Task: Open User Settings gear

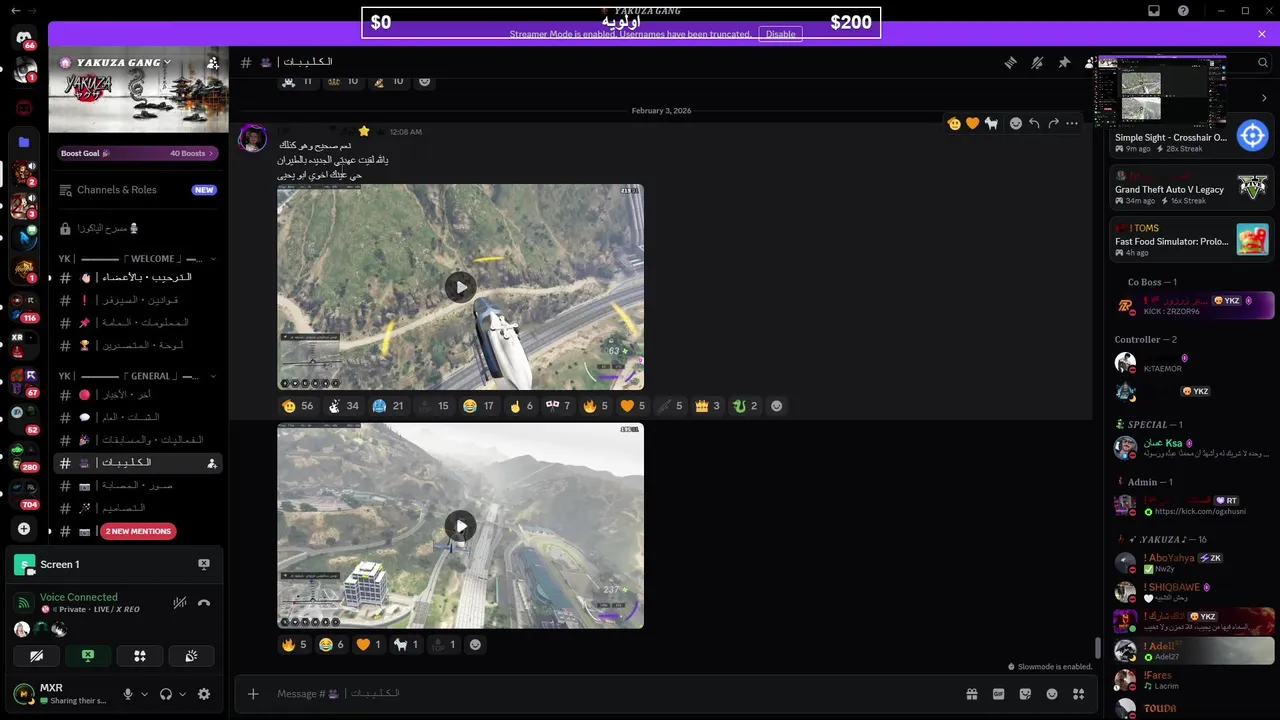Action: coord(204,694)
